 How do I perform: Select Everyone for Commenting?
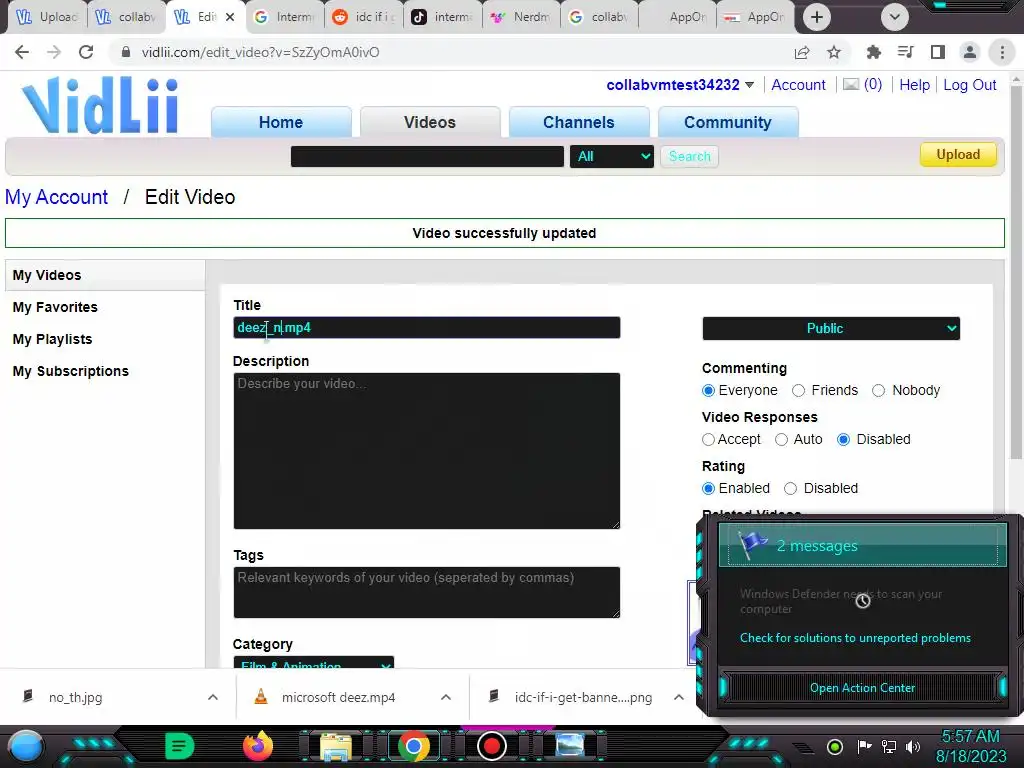pos(708,391)
